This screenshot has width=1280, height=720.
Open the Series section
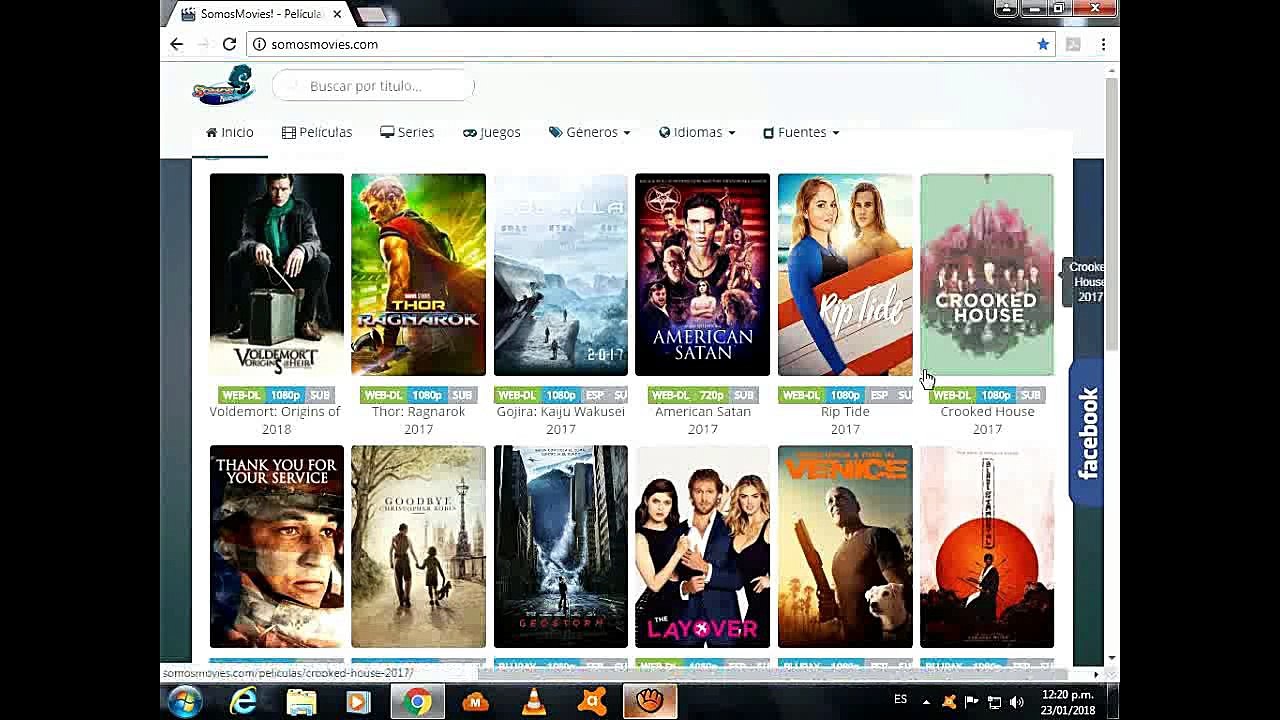pyautogui.click(x=407, y=132)
